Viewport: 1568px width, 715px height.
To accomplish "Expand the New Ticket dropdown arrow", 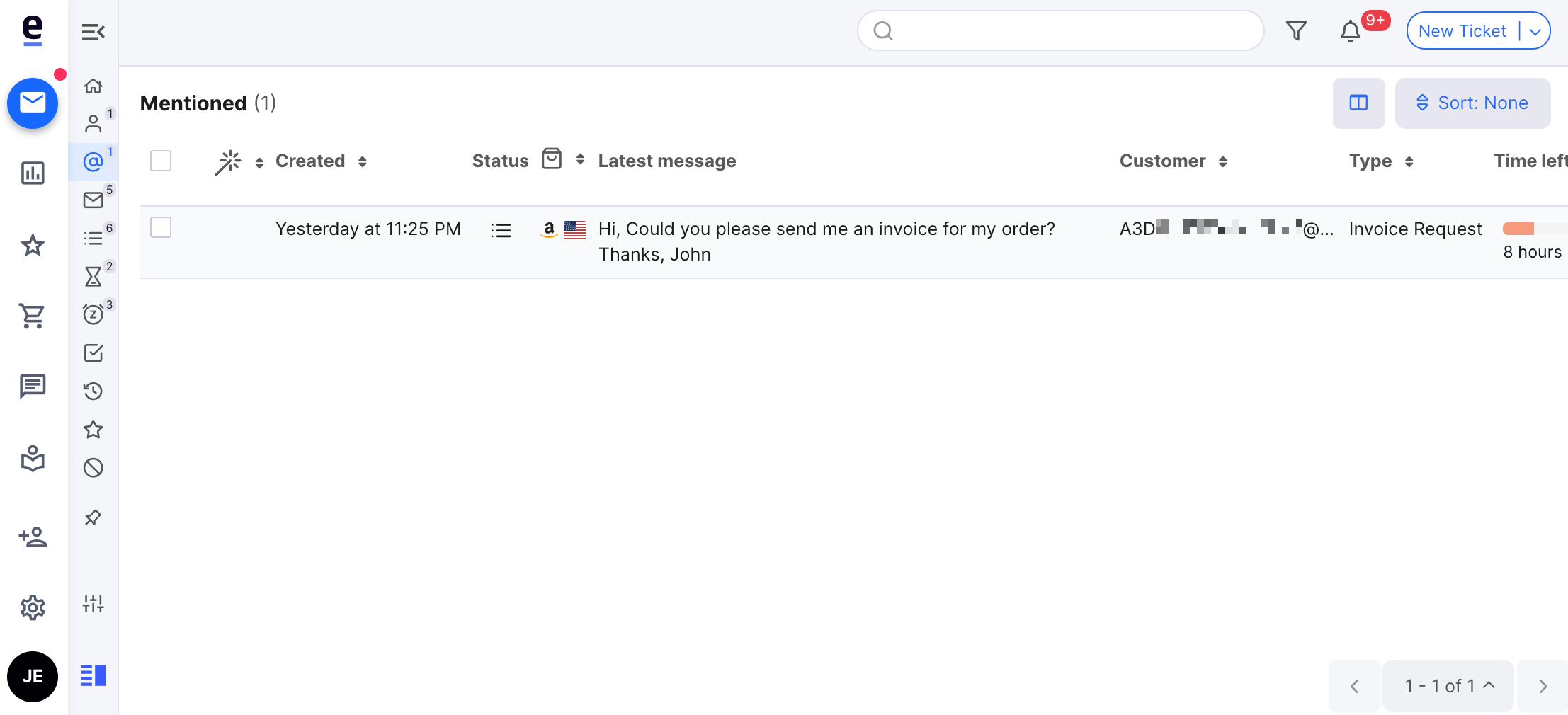I will click(1535, 32).
